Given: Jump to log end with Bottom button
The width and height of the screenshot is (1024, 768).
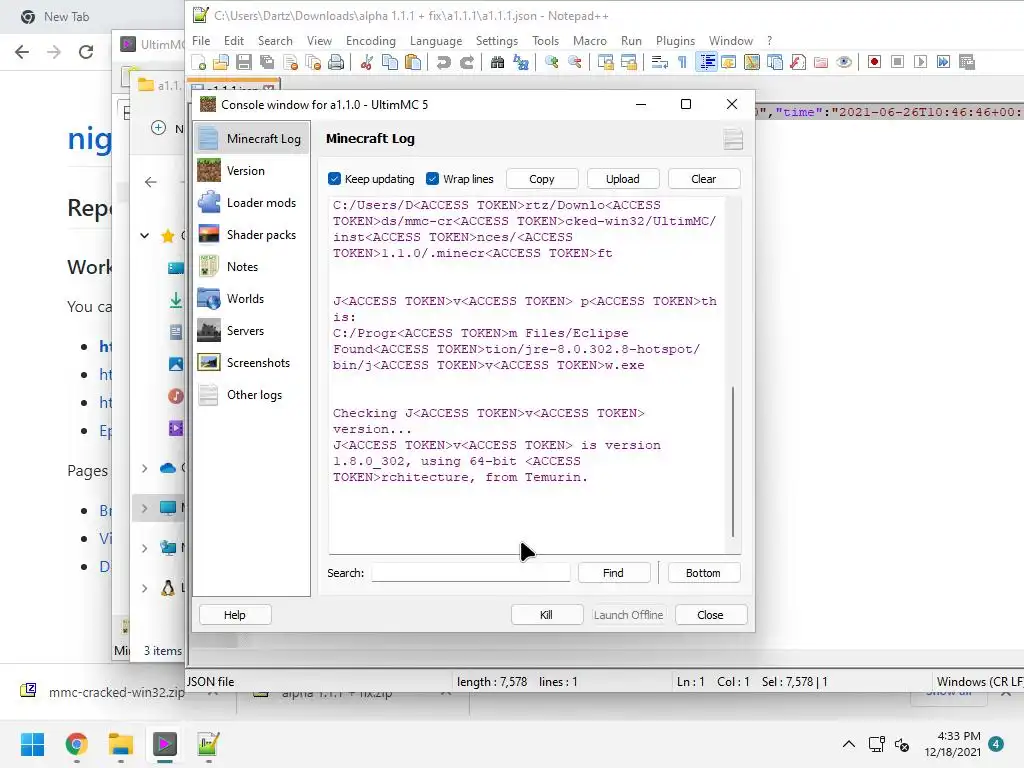Looking at the screenshot, I should click(x=703, y=573).
